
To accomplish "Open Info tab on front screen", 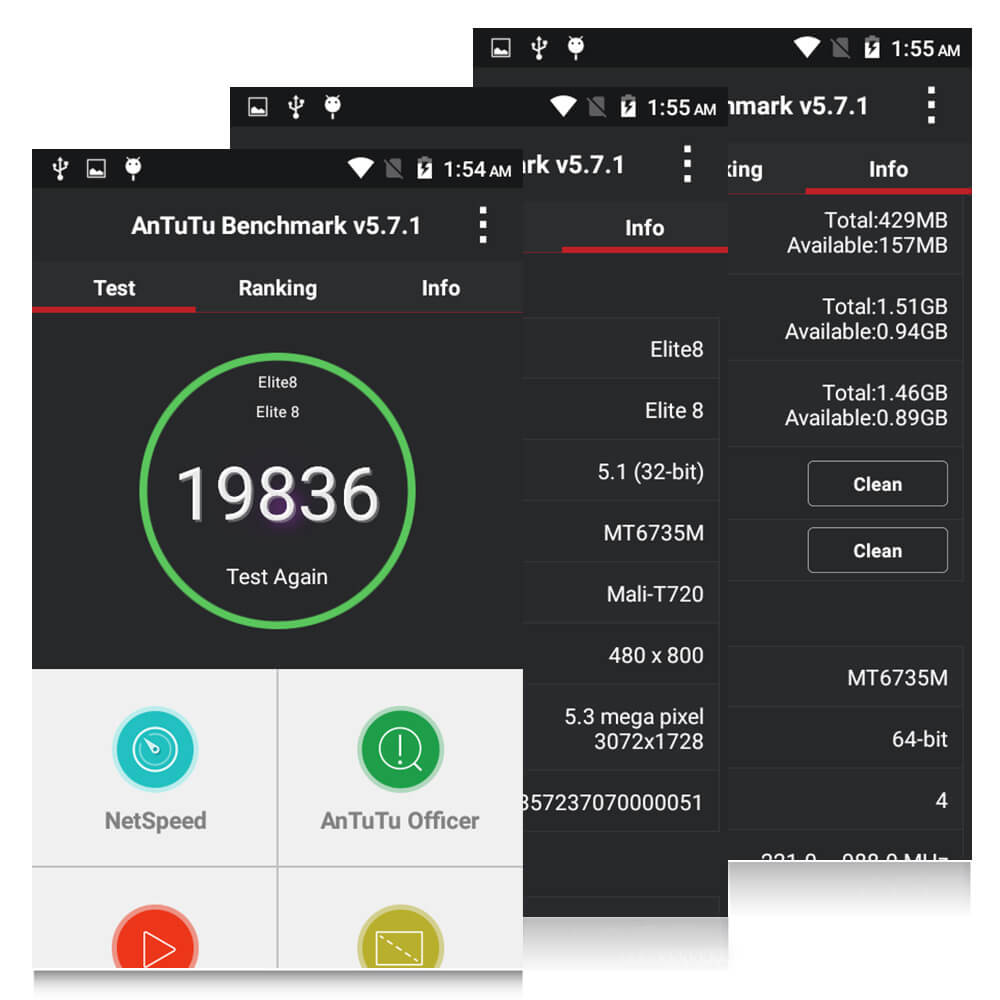I will (x=441, y=288).
